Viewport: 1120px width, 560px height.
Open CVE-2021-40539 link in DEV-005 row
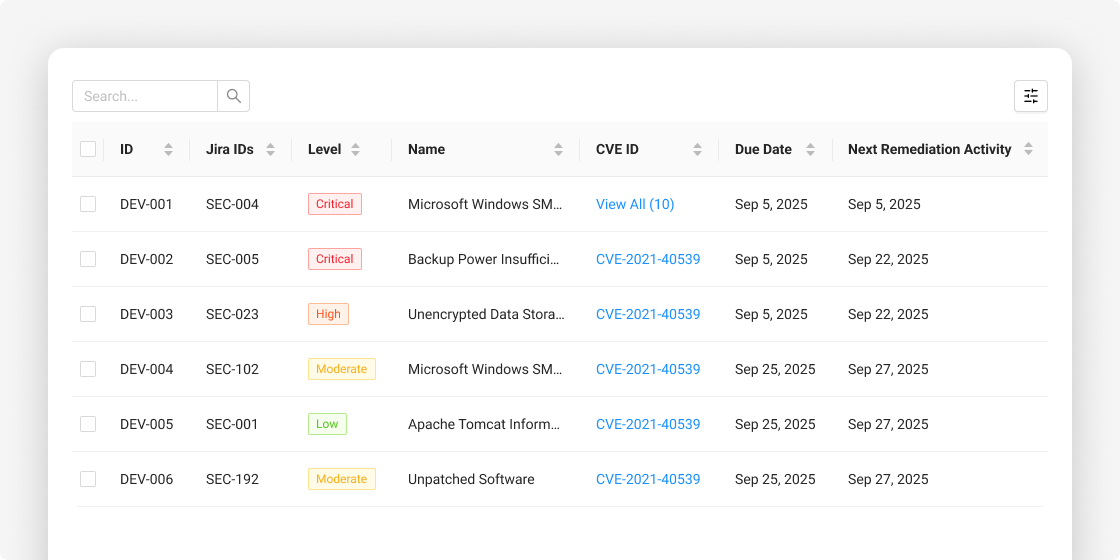point(648,424)
